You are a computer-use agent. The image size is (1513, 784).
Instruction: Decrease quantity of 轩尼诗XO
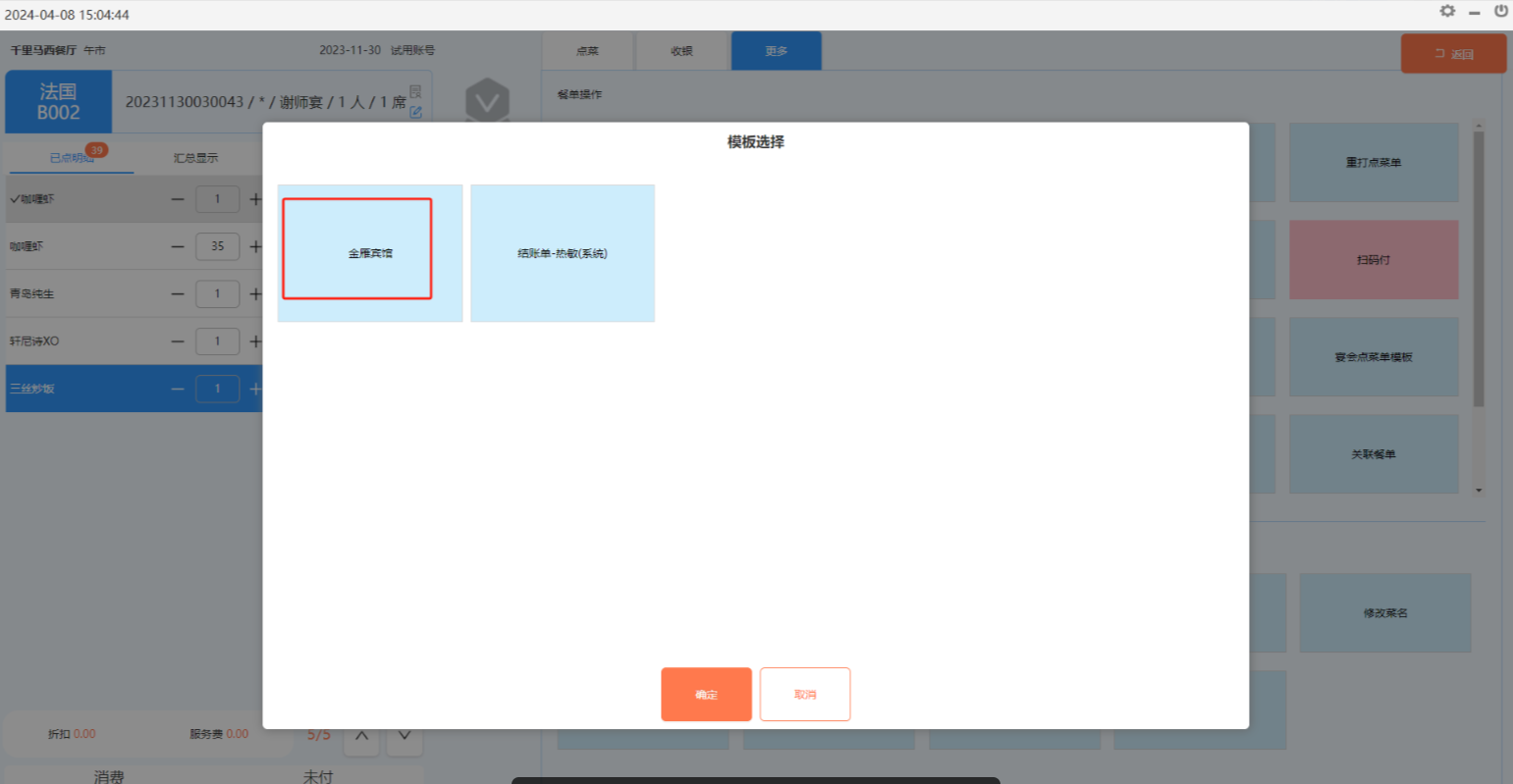[178, 341]
